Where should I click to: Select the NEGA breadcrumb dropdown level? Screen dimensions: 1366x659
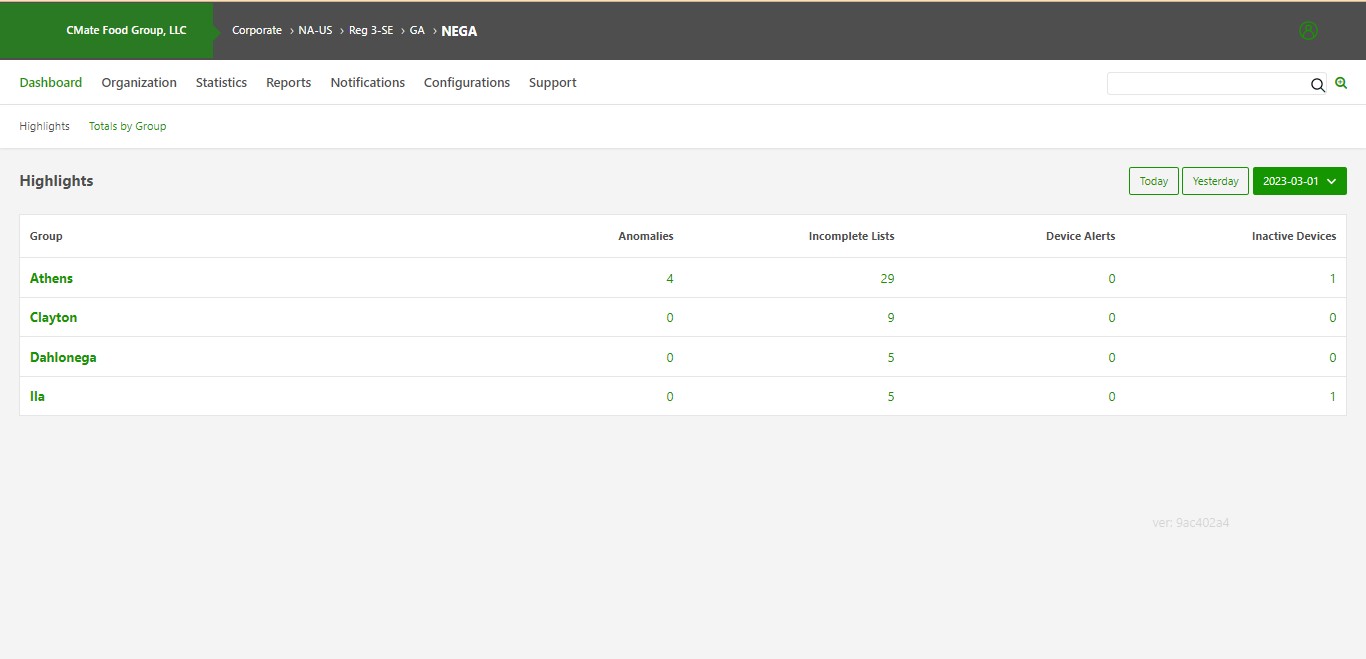459,31
